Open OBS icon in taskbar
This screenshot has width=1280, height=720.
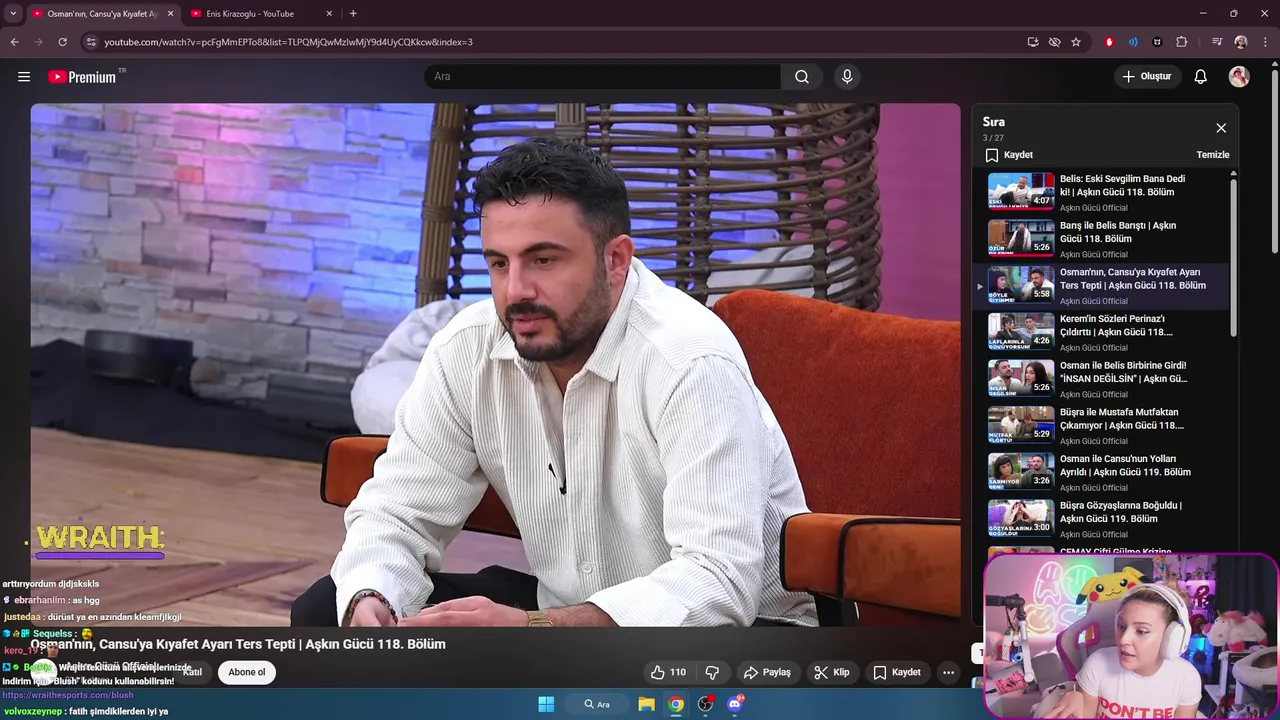(x=706, y=704)
